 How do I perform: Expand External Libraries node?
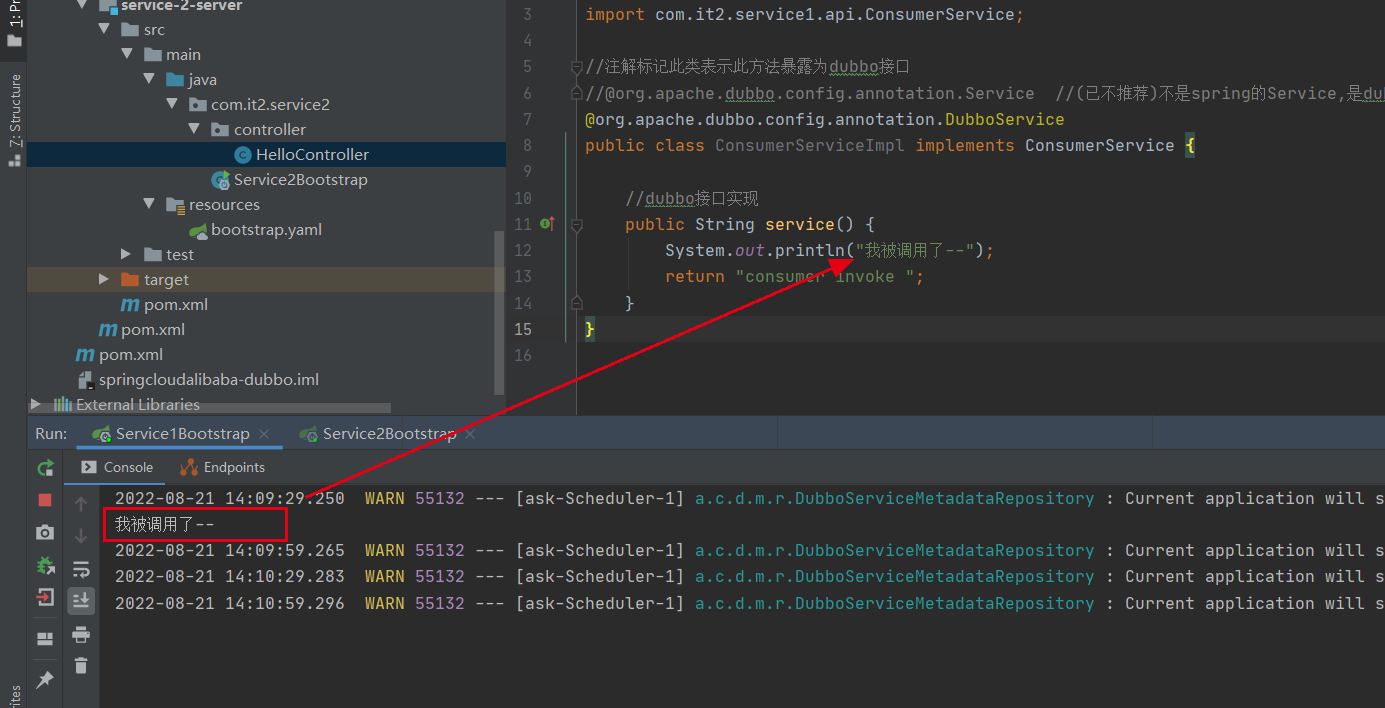(36, 405)
